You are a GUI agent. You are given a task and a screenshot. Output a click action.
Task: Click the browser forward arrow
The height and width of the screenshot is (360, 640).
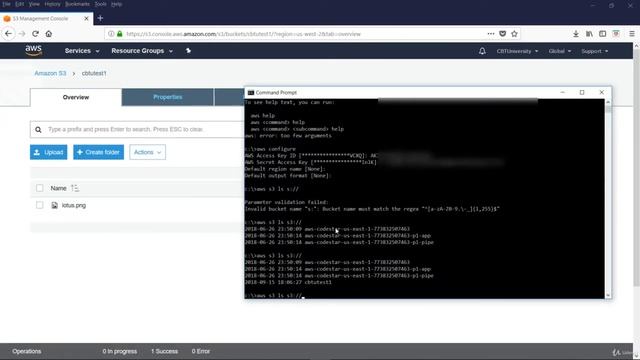[x=22, y=34]
